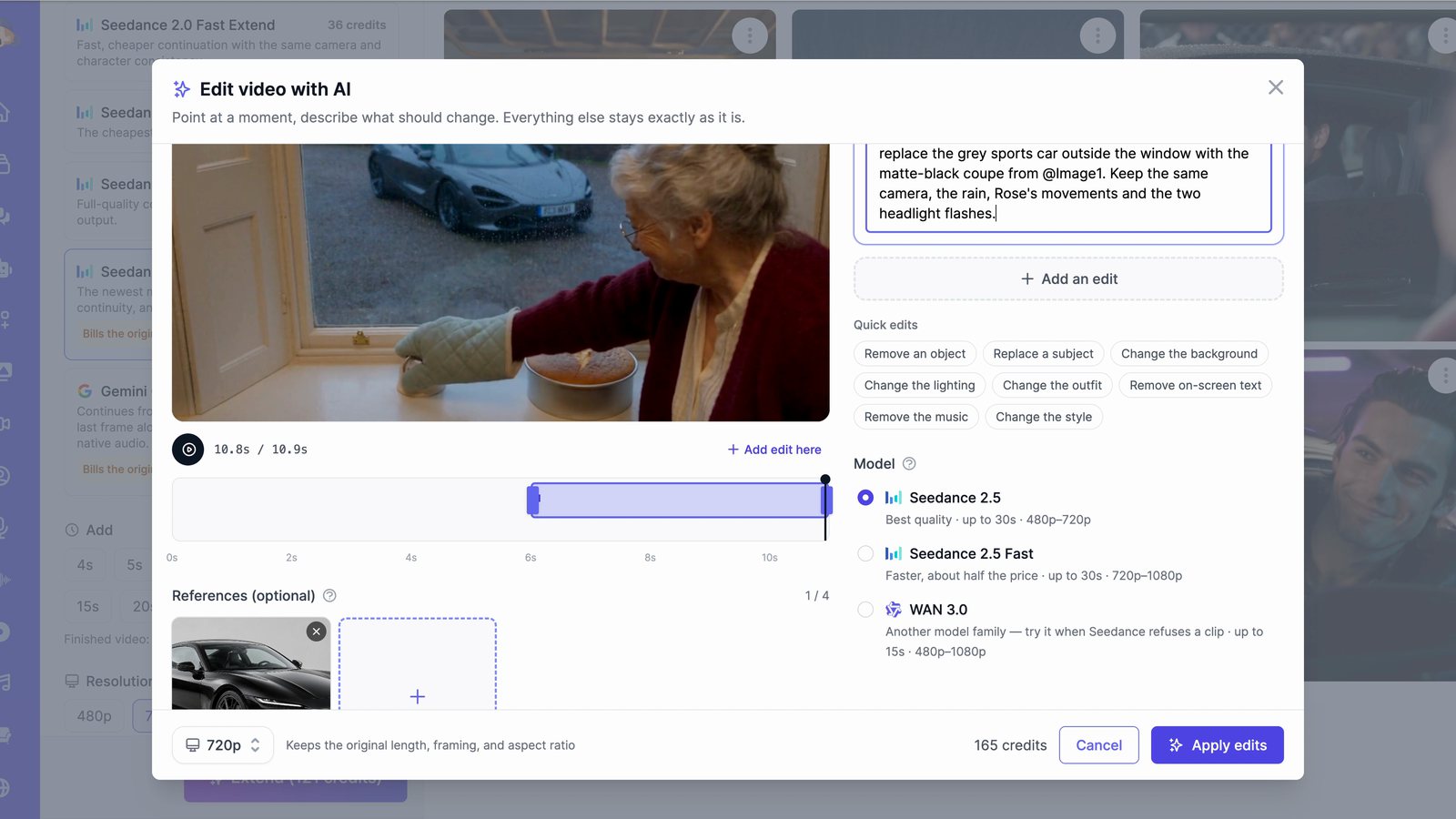Screen dimensions: 1456x819
Task: Select the 4s duration chip in background
Action: click(x=85, y=565)
